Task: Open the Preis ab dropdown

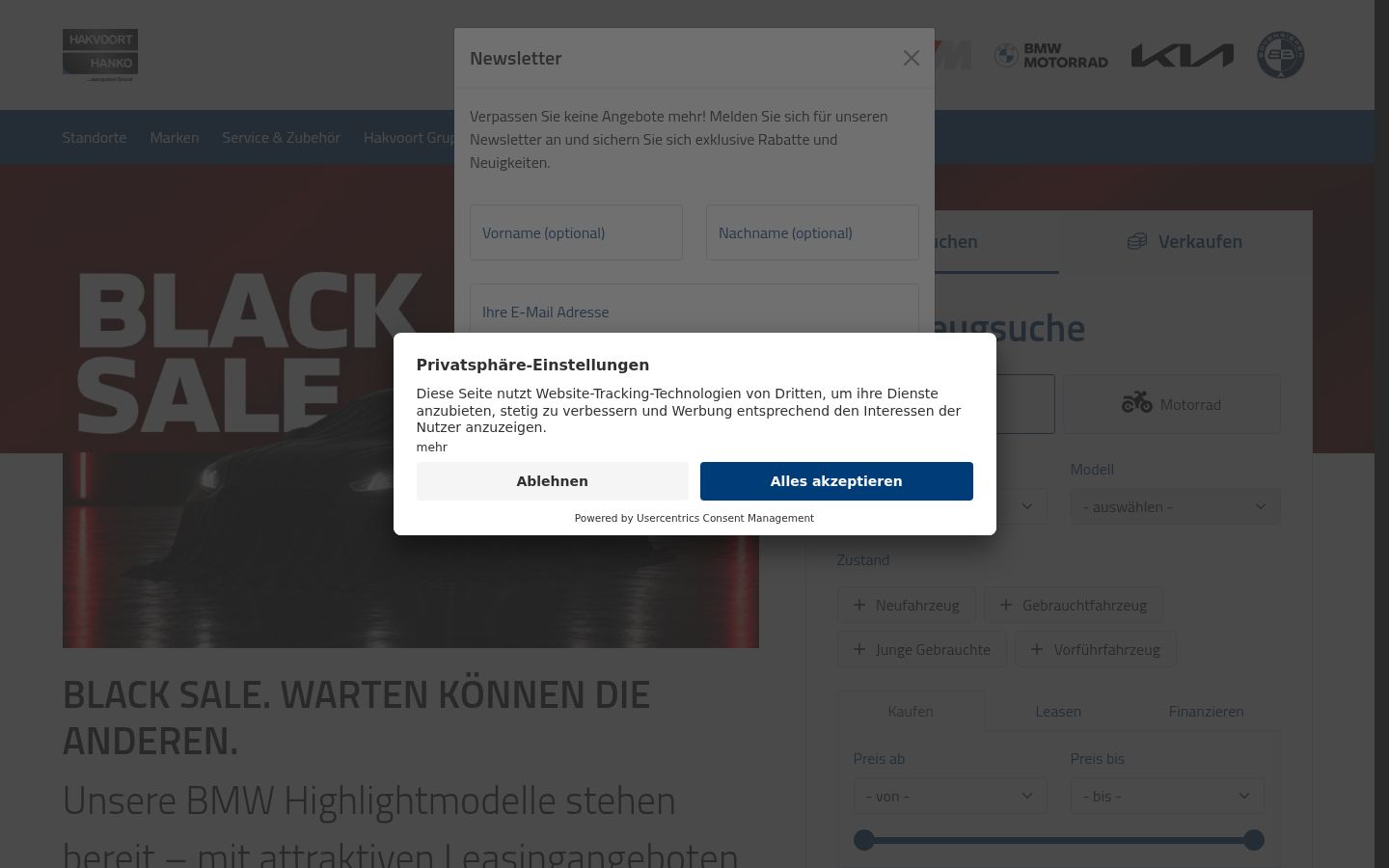Action: [950, 796]
